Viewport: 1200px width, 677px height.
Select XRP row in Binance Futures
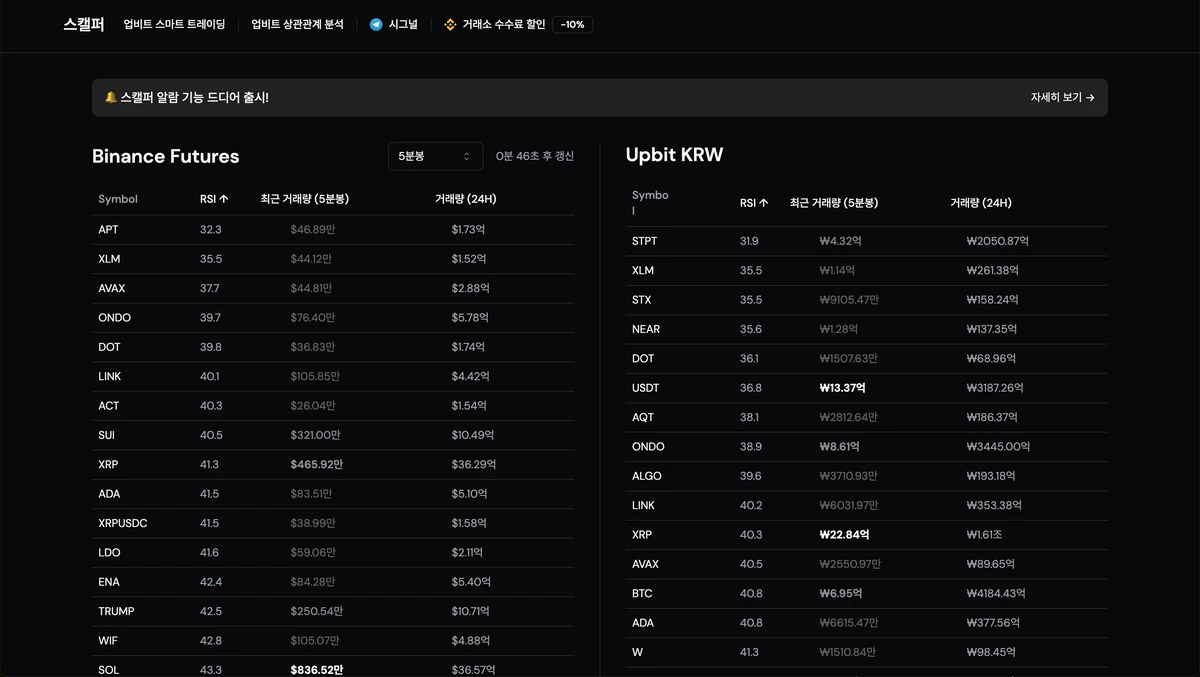click(x=333, y=464)
